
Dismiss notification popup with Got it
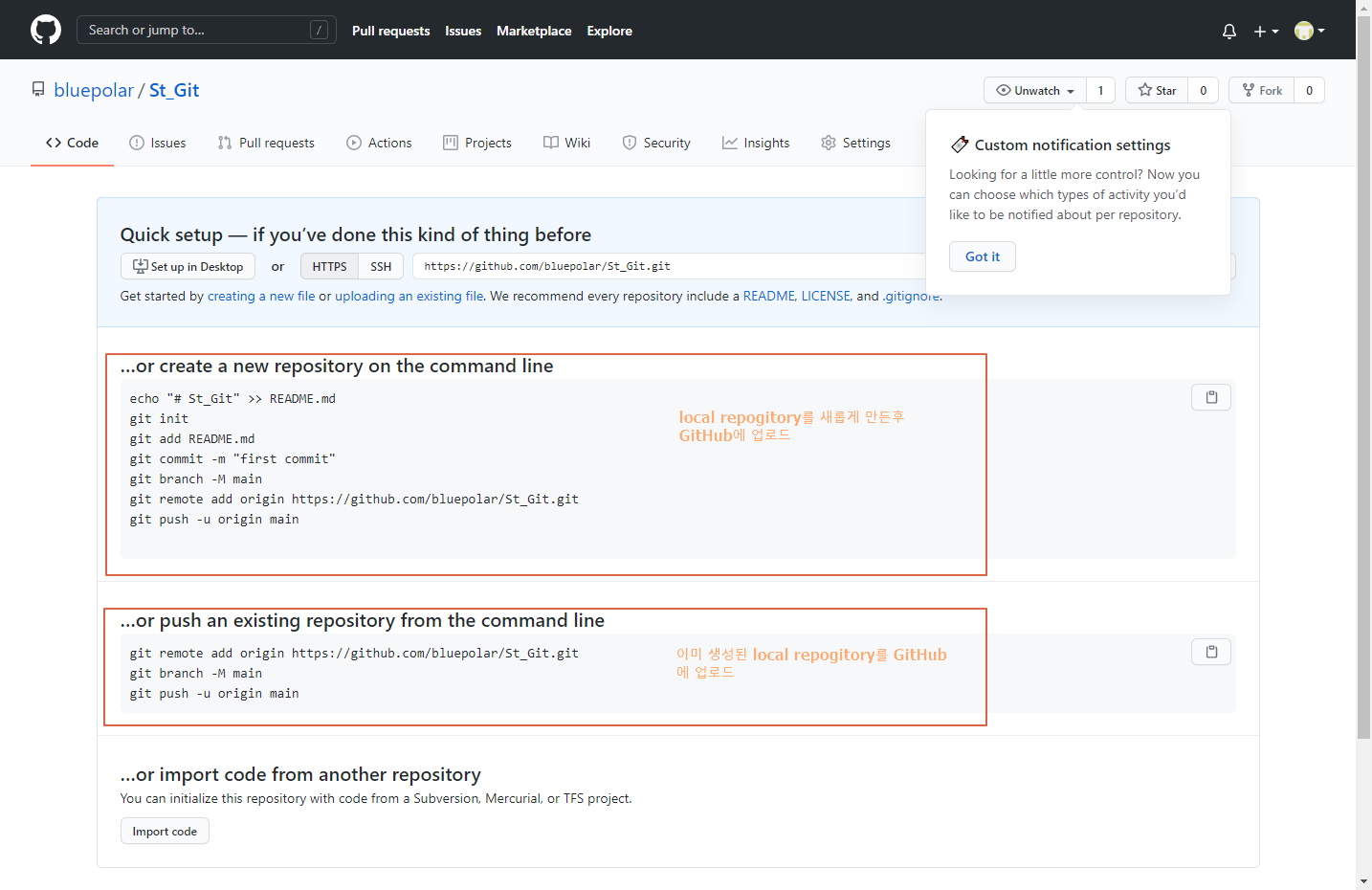(983, 256)
